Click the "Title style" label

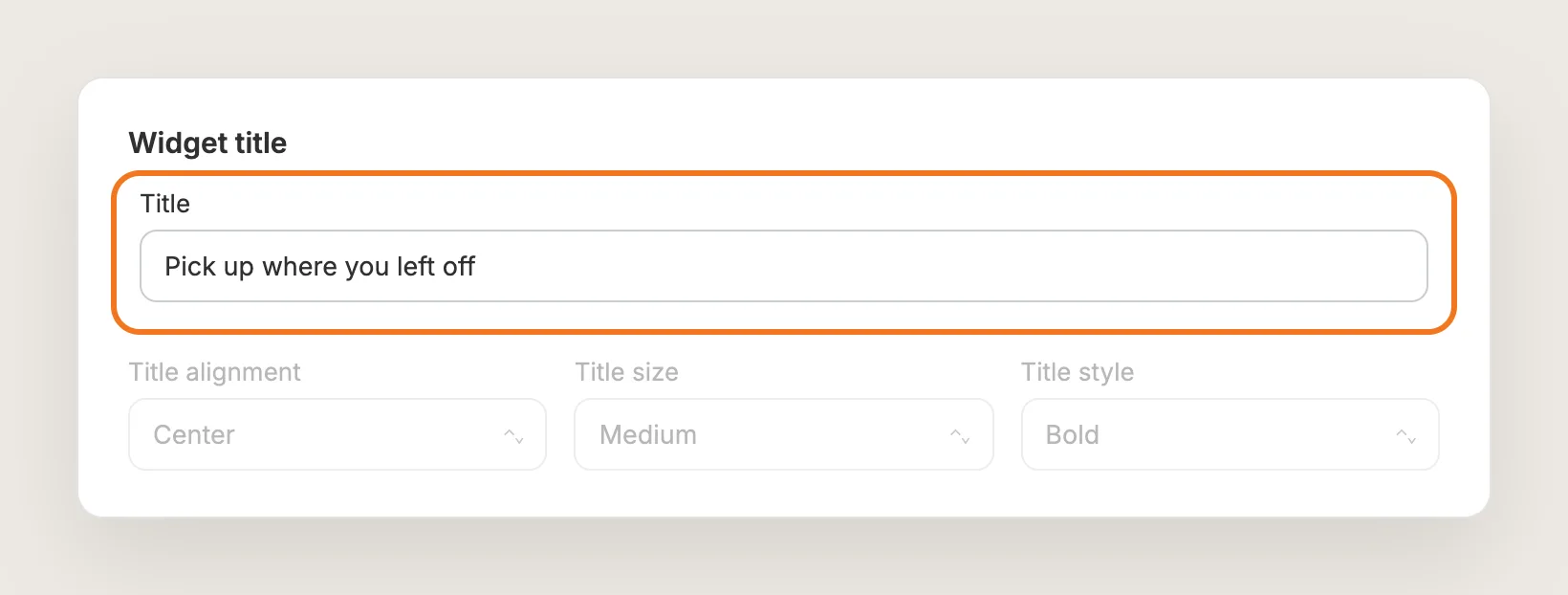click(1078, 372)
